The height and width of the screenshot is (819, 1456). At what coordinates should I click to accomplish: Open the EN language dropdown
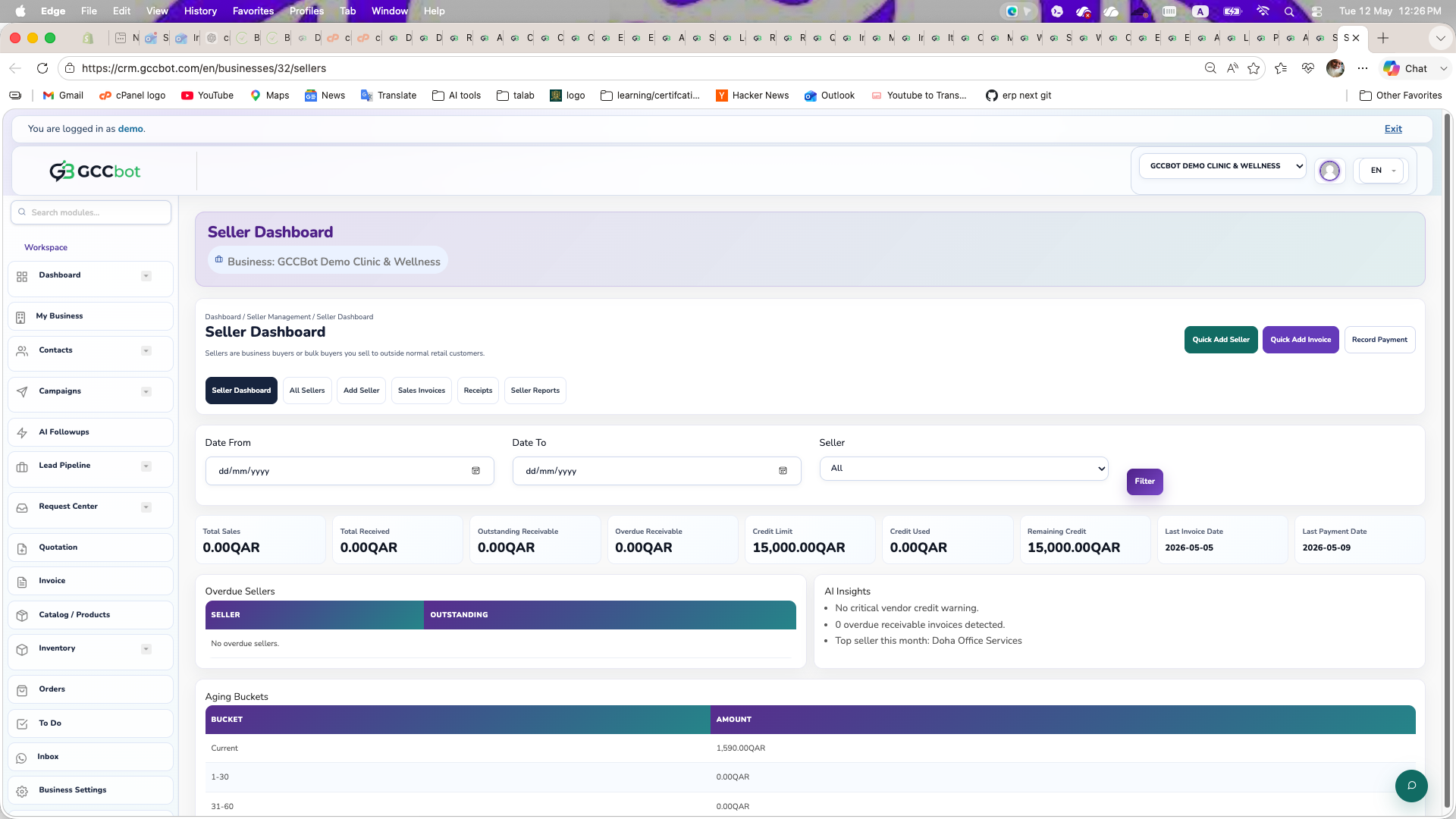pyautogui.click(x=1382, y=171)
